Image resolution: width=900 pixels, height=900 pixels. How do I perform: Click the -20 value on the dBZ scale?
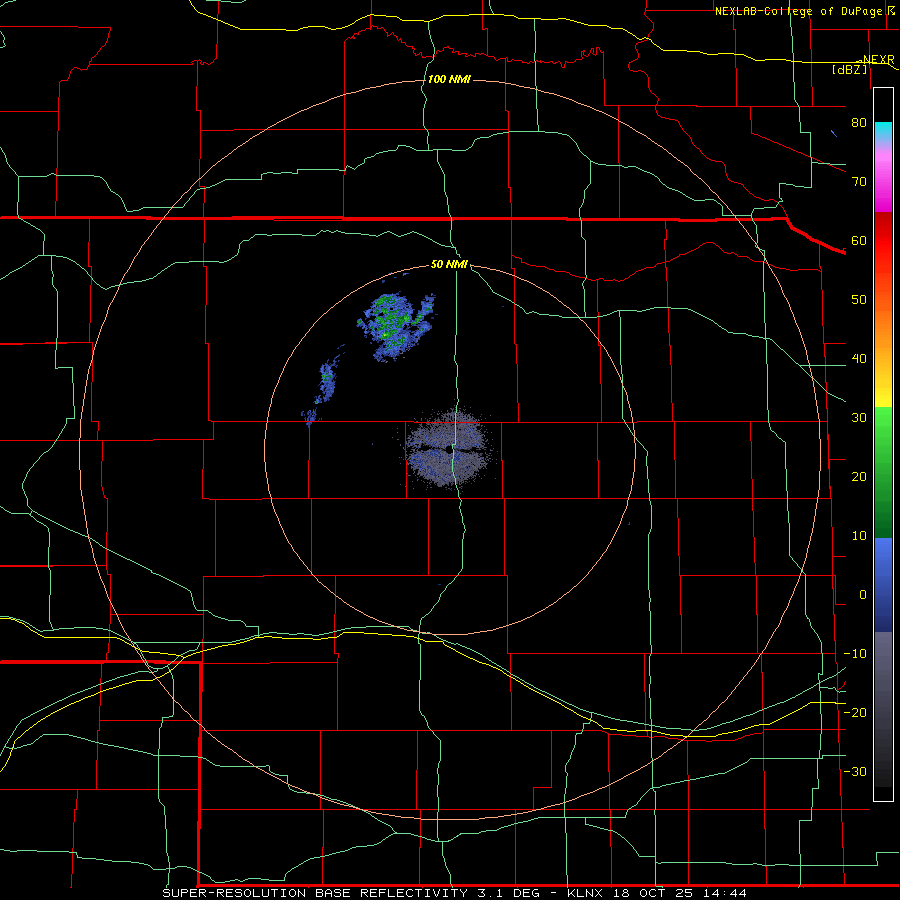[855, 712]
